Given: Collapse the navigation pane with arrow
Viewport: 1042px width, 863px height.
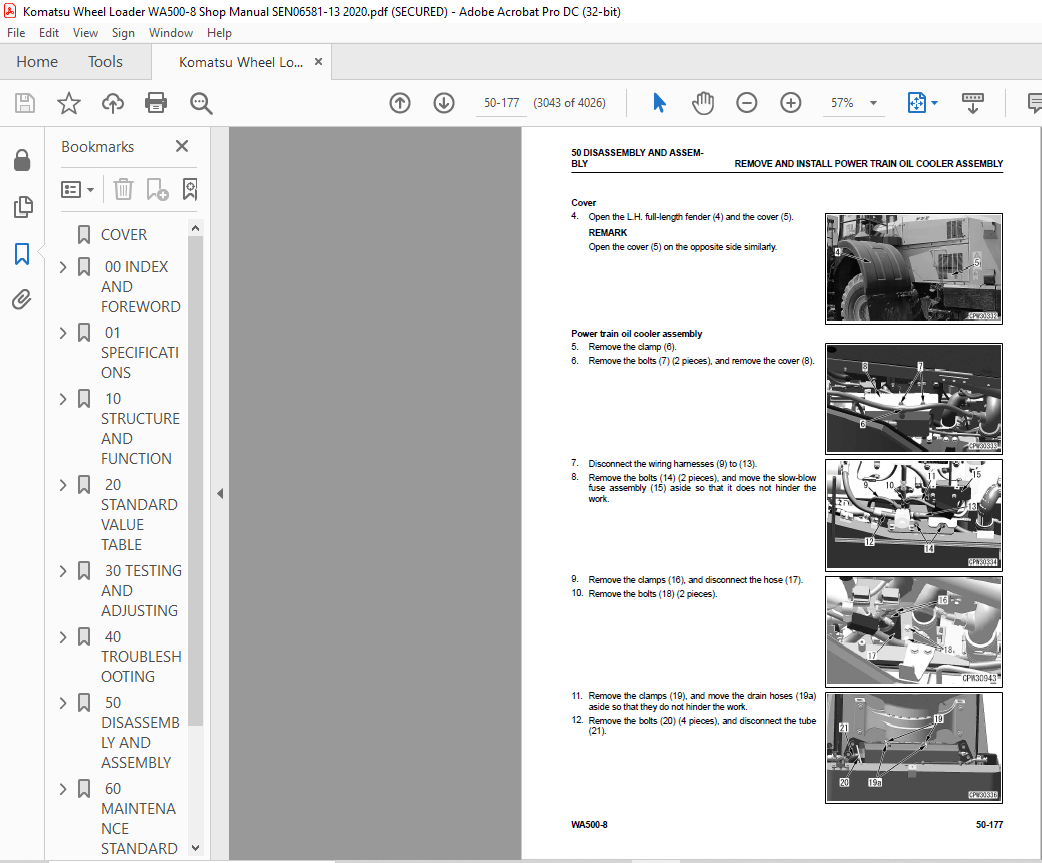Looking at the screenshot, I should pos(220,494).
